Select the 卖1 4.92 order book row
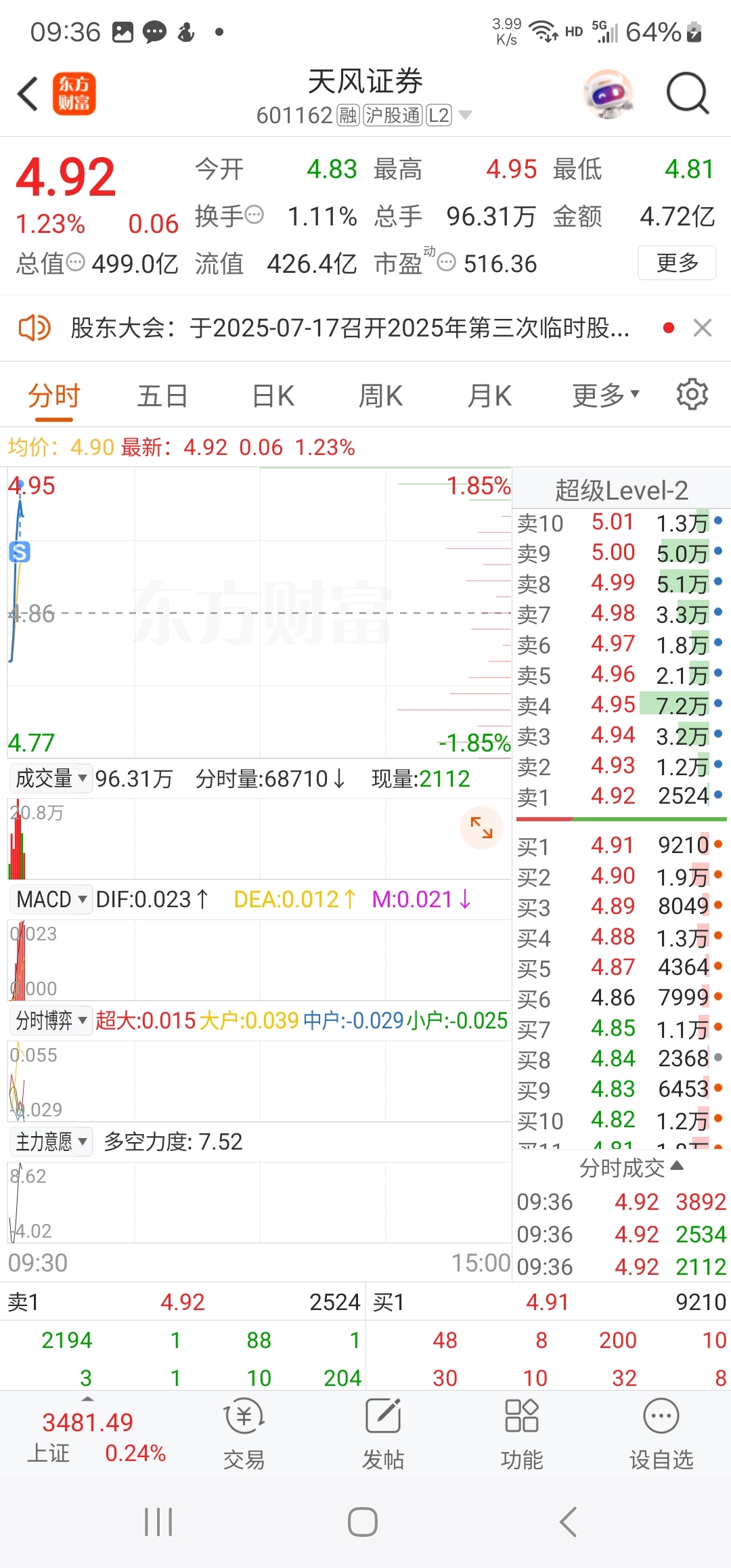This screenshot has height=1568, width=731. [x=620, y=797]
